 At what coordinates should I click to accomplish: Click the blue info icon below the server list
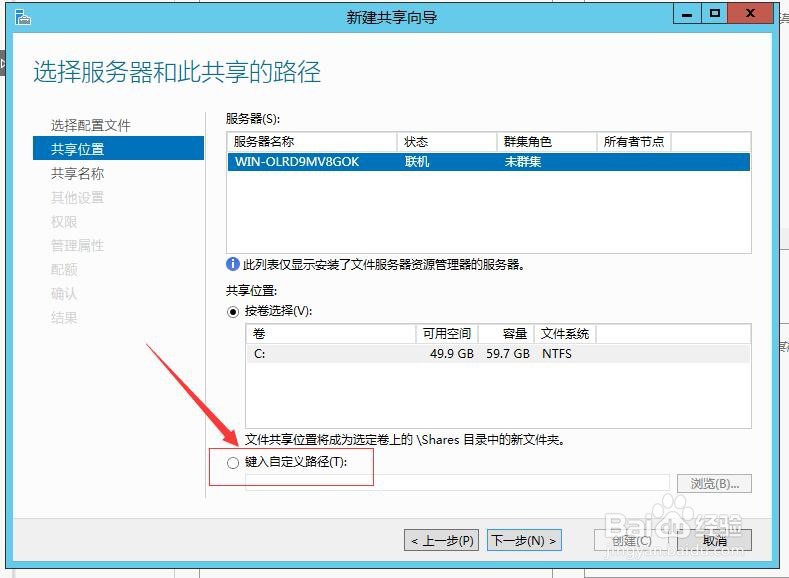(x=232, y=264)
